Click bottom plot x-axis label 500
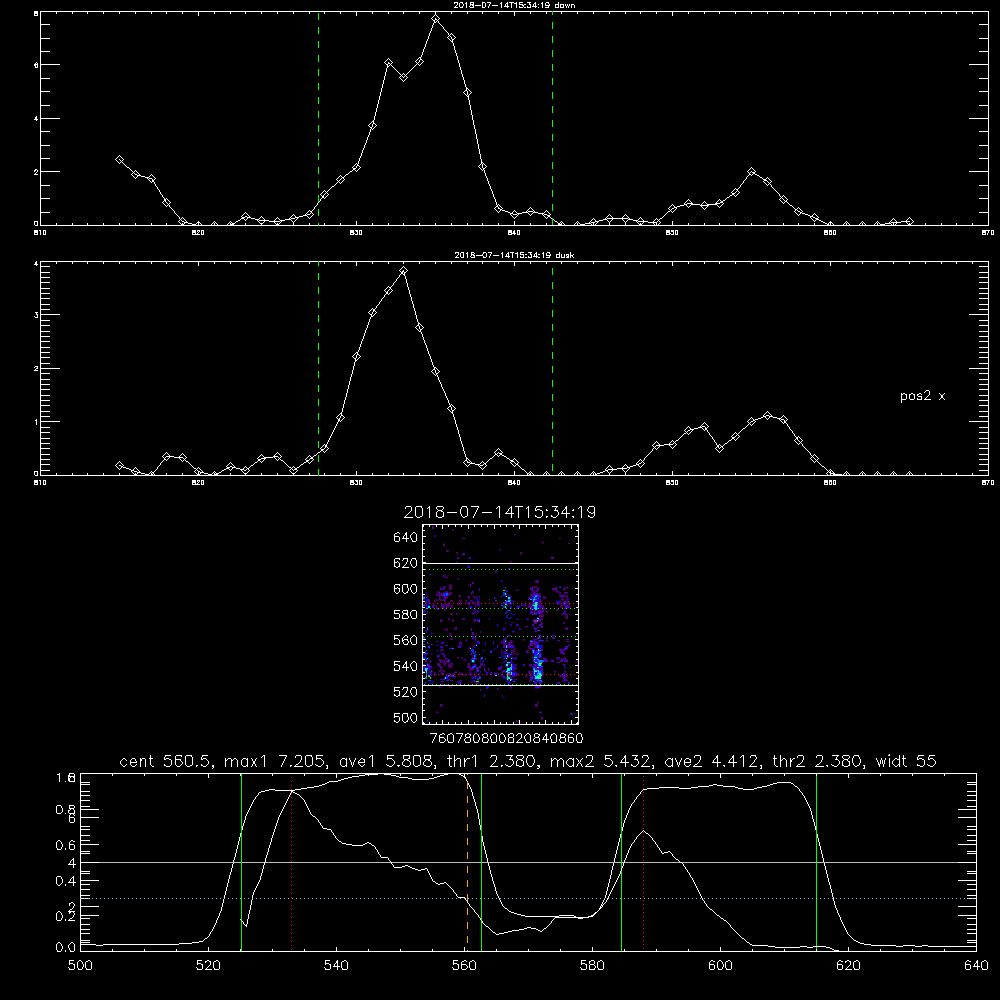This screenshot has width=1000, height=1000. point(80,966)
